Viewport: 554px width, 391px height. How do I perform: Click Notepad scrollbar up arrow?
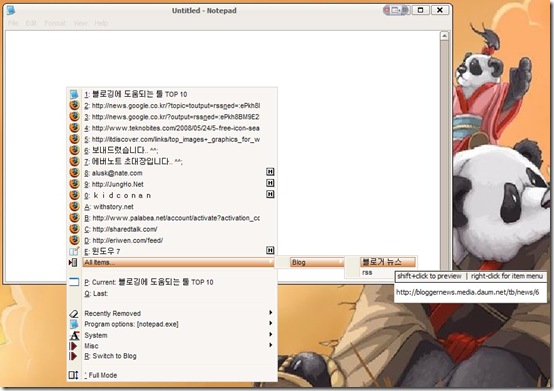pyautogui.click(x=444, y=36)
